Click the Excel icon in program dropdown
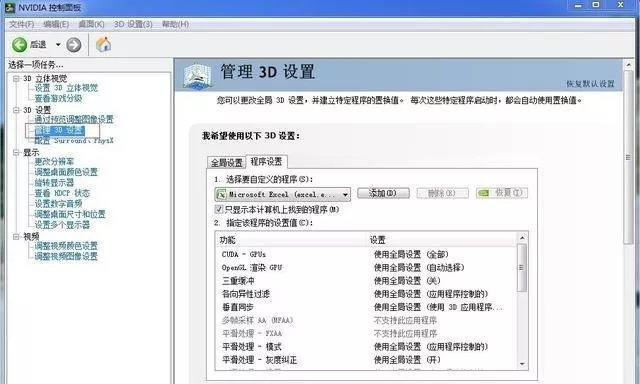640x384 pixels. [x=221, y=194]
